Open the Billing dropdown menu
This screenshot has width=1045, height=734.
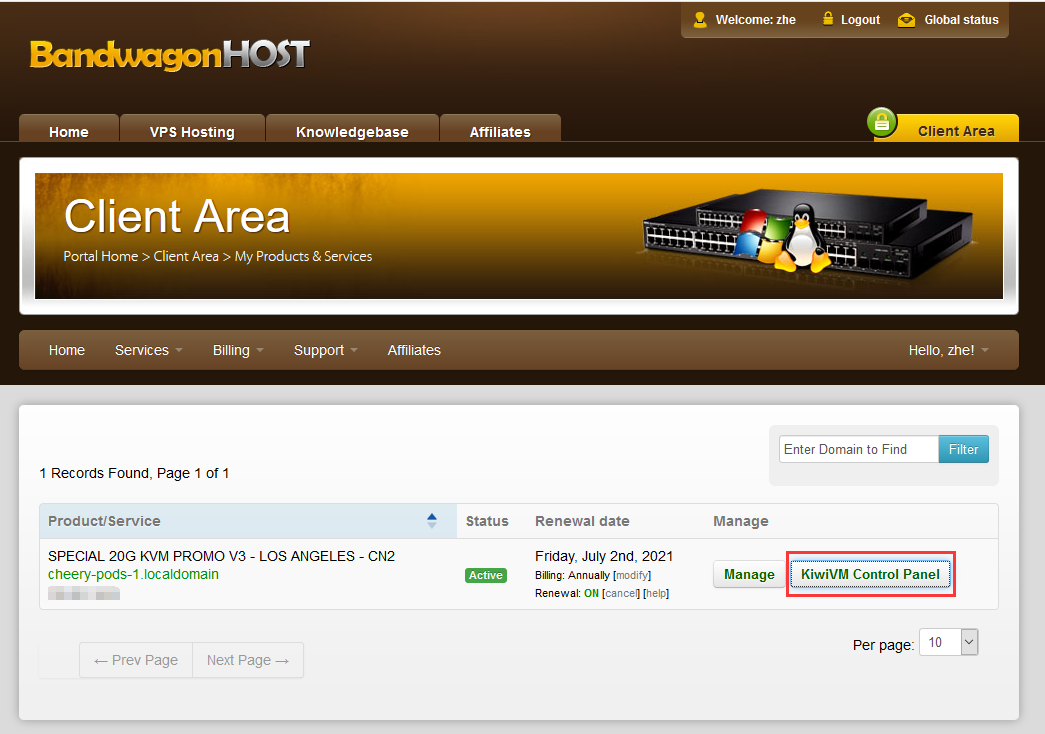pyautogui.click(x=238, y=350)
